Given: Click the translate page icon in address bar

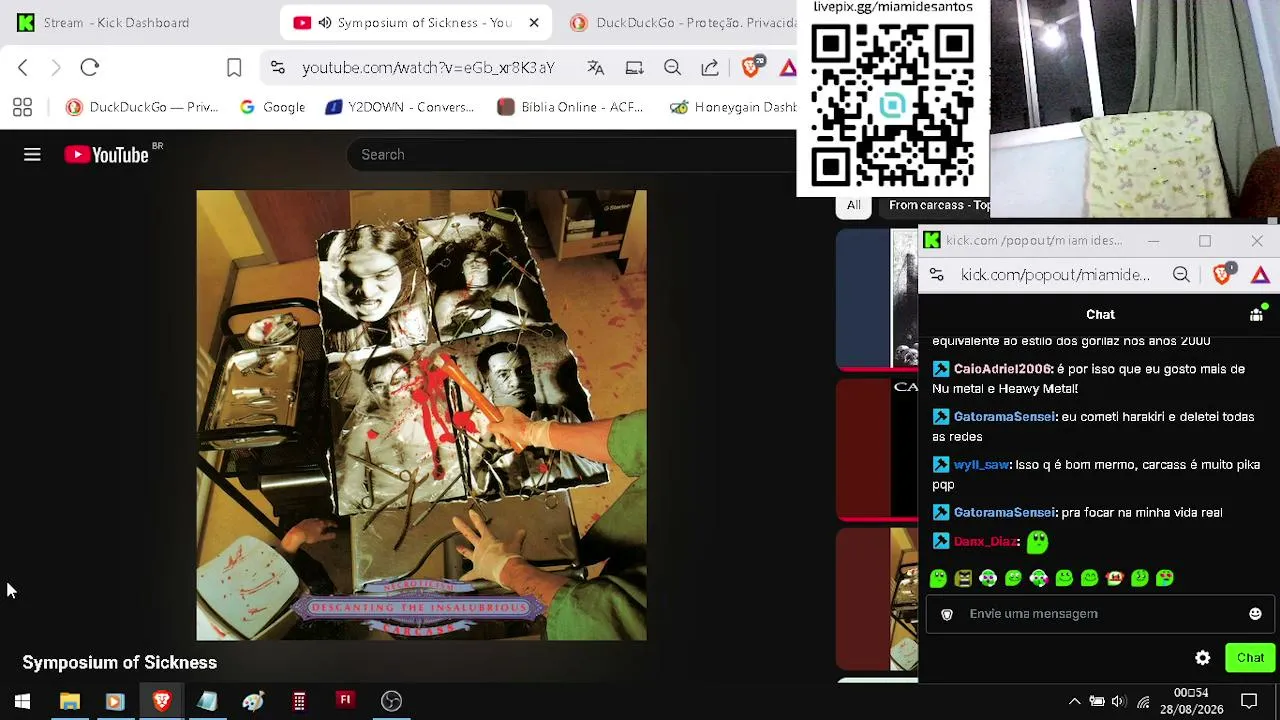Looking at the screenshot, I should click(596, 68).
